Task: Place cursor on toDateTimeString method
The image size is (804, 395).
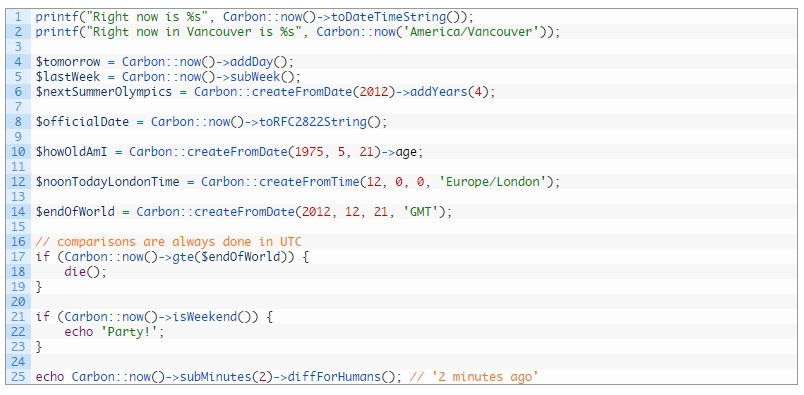Action: pyautogui.click(x=389, y=17)
